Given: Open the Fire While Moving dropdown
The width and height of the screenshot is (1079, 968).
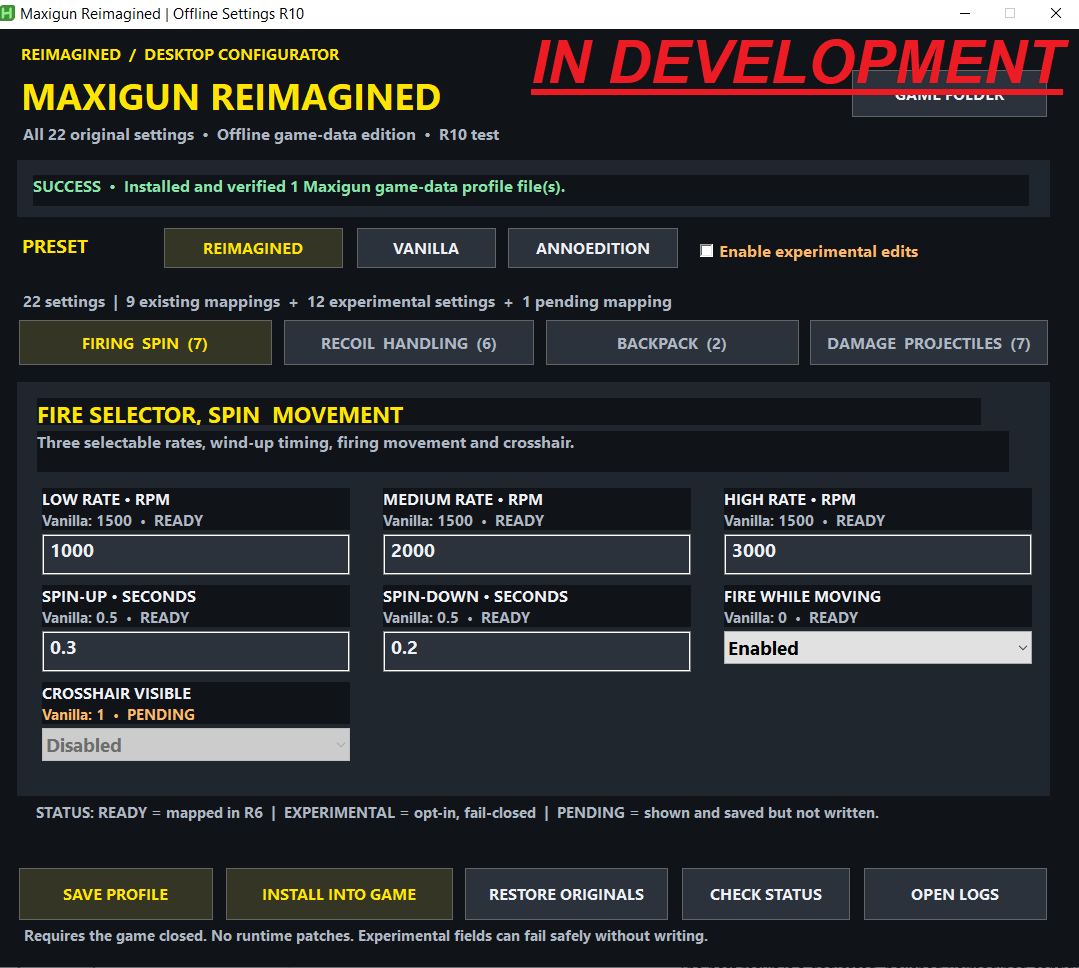Looking at the screenshot, I should pyautogui.click(x=877, y=648).
